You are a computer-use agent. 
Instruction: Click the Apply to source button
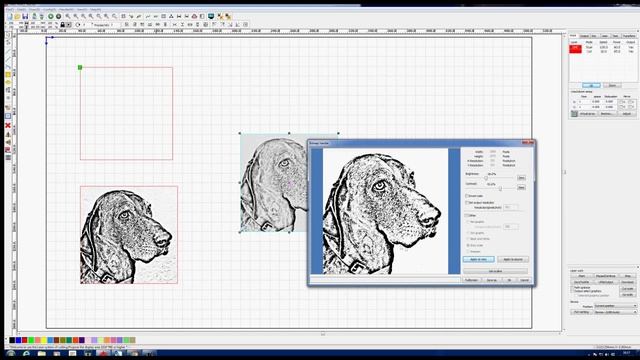[513, 259]
